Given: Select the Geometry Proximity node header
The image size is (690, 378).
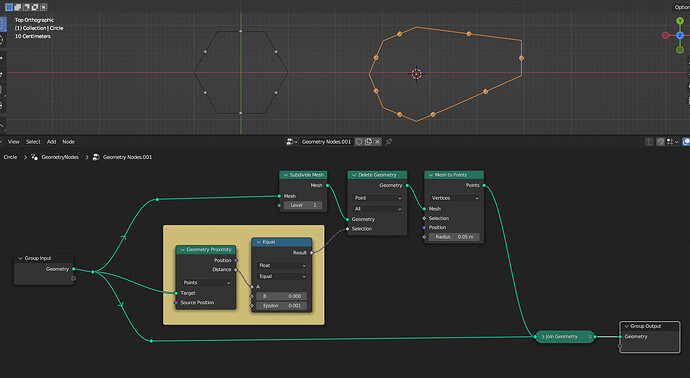Looking at the screenshot, I should (206, 250).
